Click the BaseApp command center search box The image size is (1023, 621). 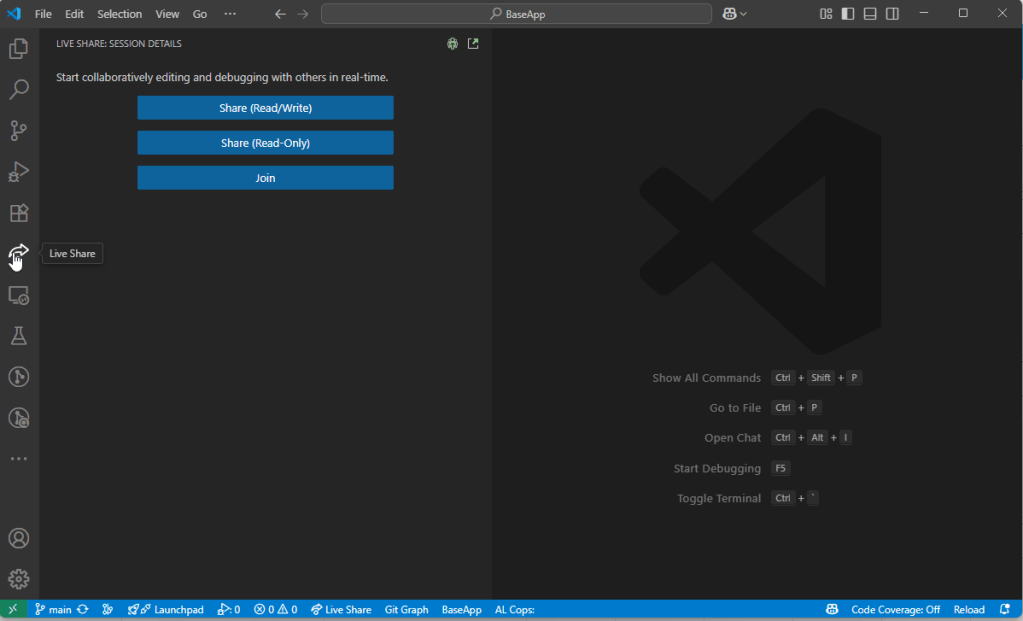coord(516,14)
